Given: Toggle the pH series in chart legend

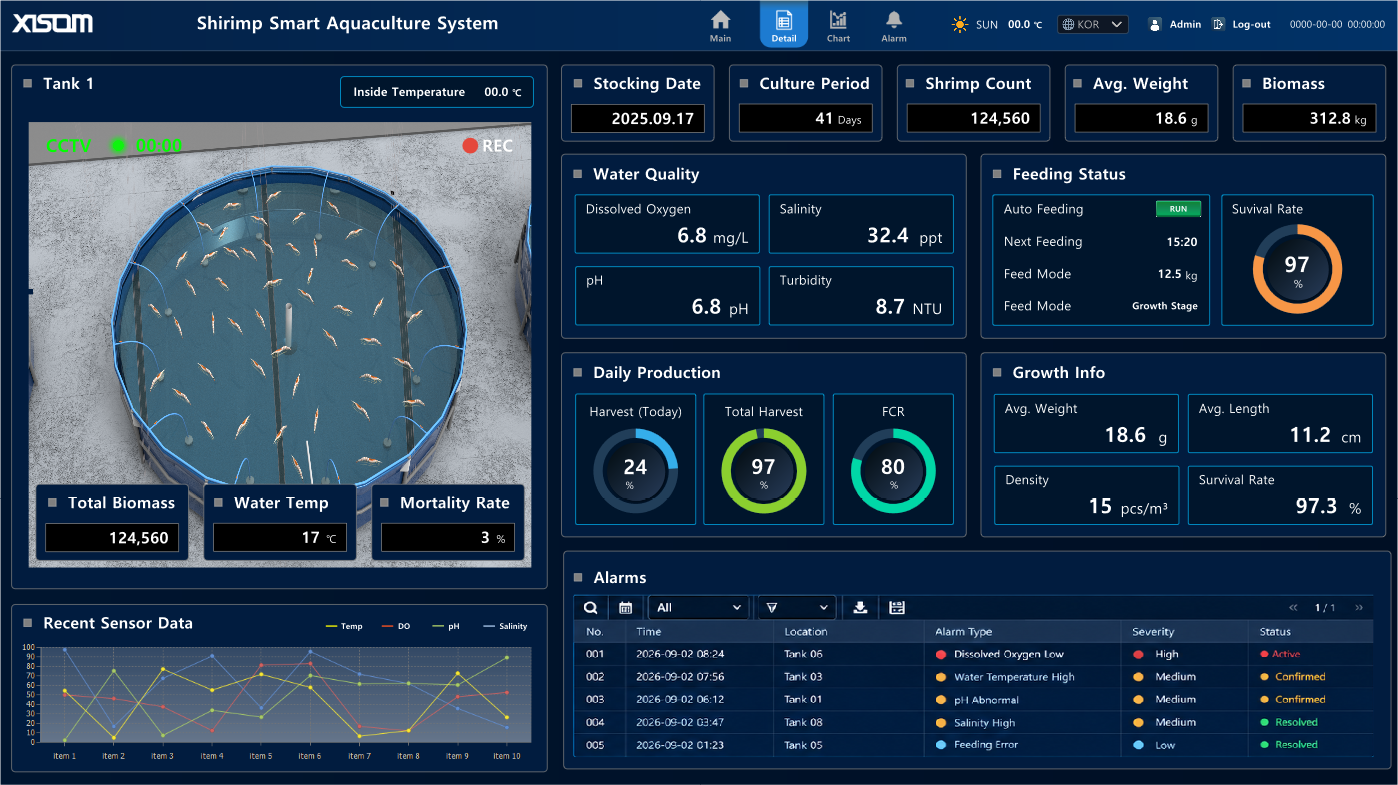Looking at the screenshot, I should (446, 626).
